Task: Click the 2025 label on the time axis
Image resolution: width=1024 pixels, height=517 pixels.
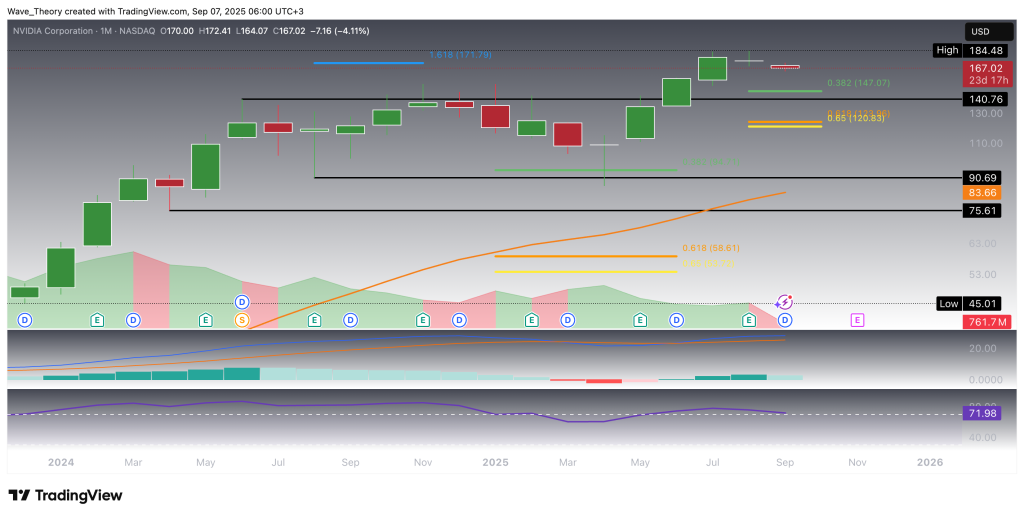Action: pyautogui.click(x=495, y=462)
